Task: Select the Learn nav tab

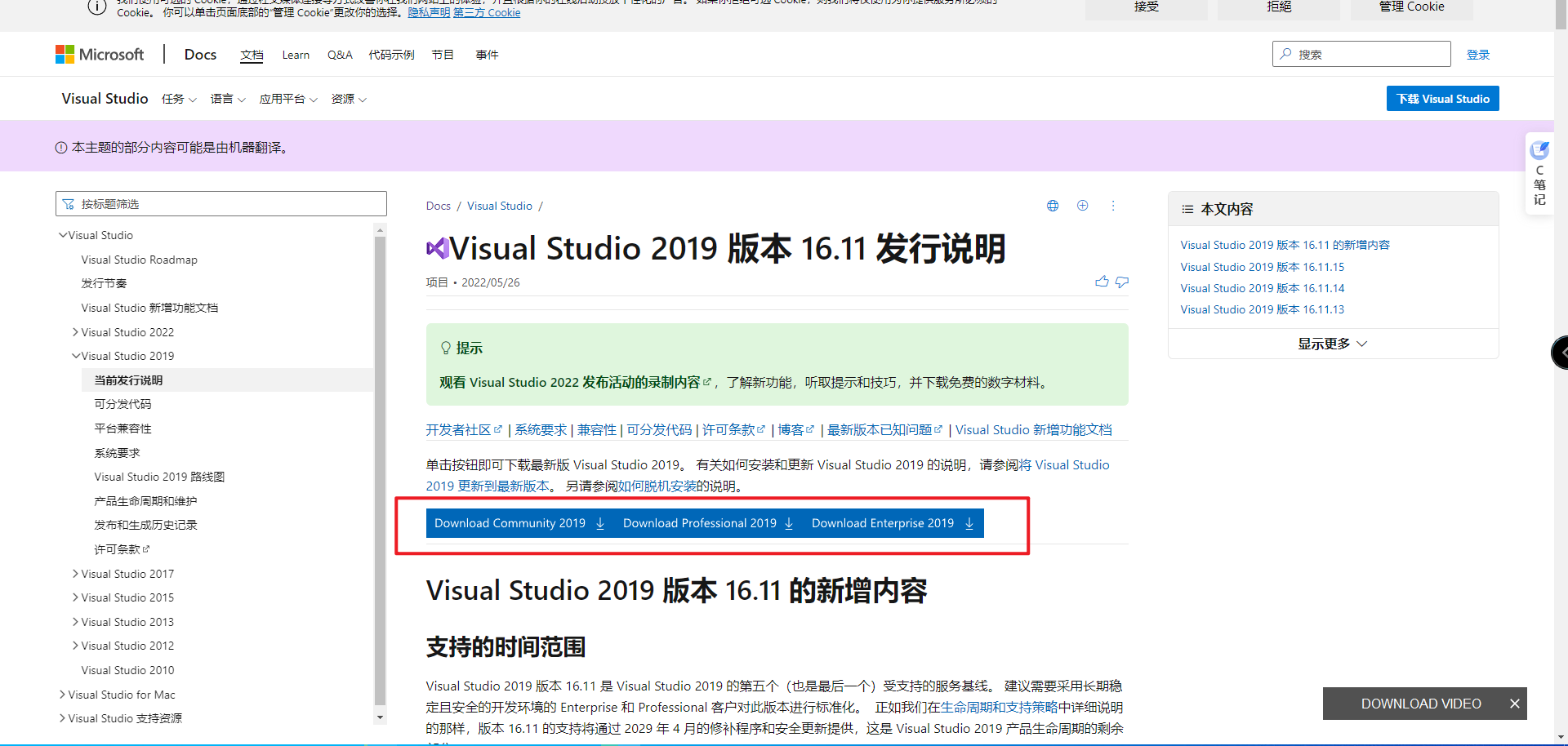Action: click(x=296, y=55)
